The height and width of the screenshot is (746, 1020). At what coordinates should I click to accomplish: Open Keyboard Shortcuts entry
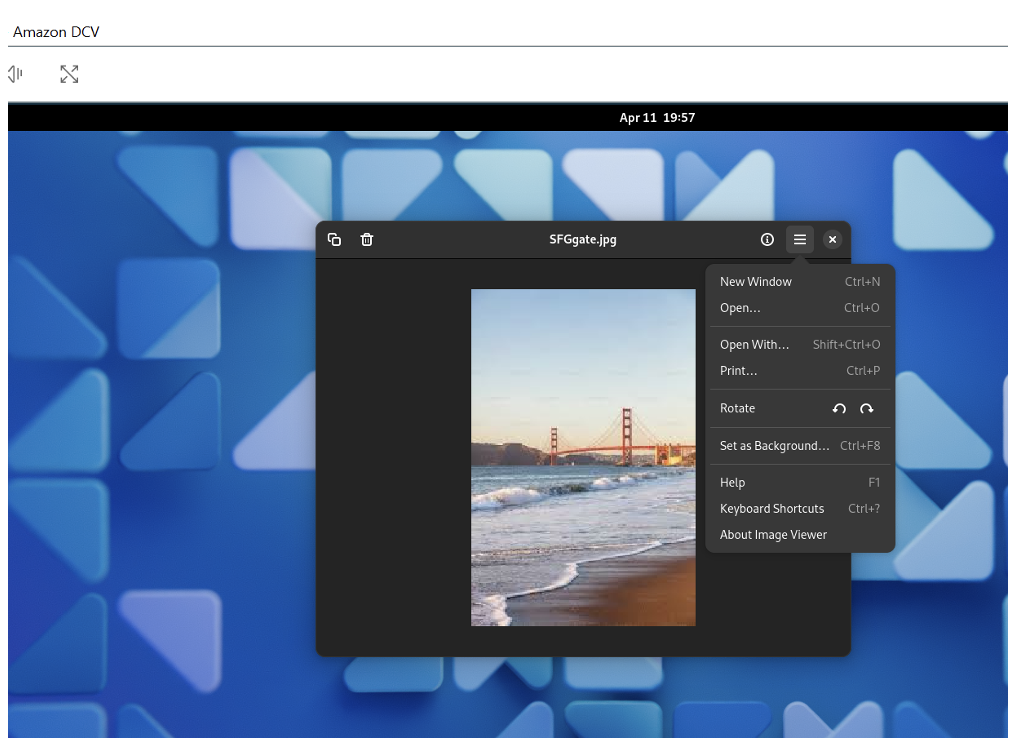pyautogui.click(x=772, y=509)
